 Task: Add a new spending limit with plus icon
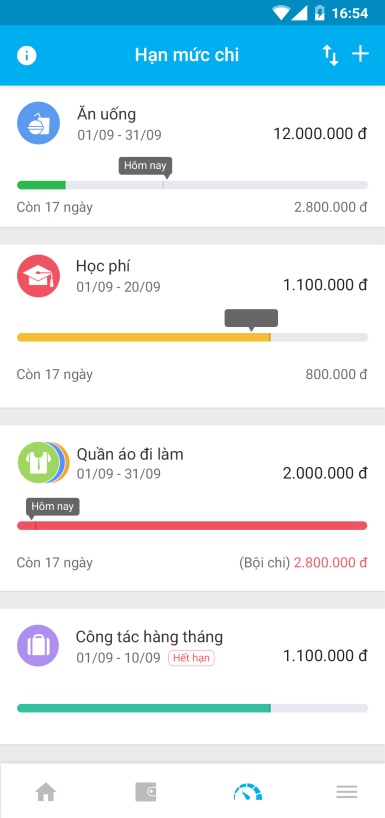pyautogui.click(x=360, y=54)
